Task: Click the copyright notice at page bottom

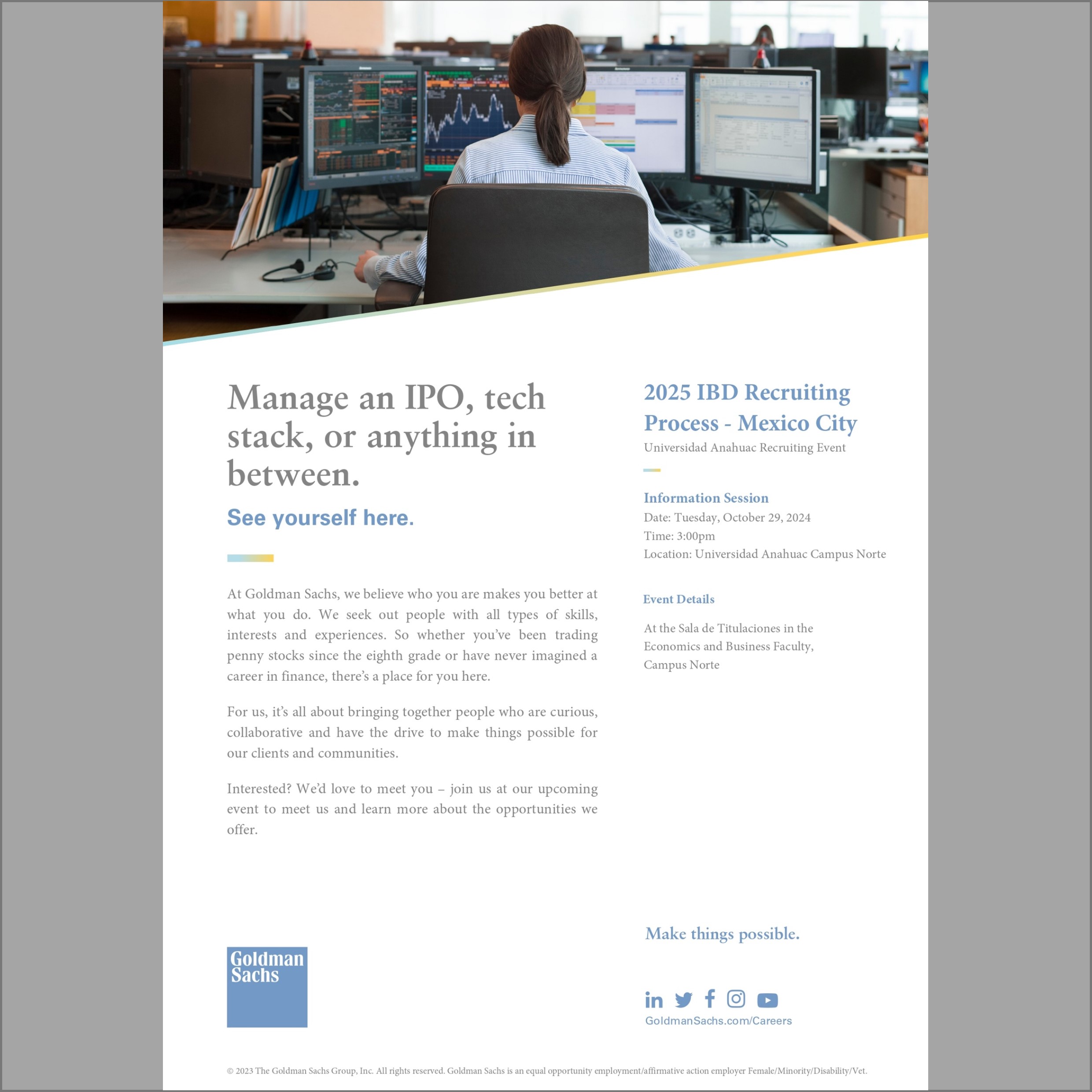Action: coord(546,1070)
